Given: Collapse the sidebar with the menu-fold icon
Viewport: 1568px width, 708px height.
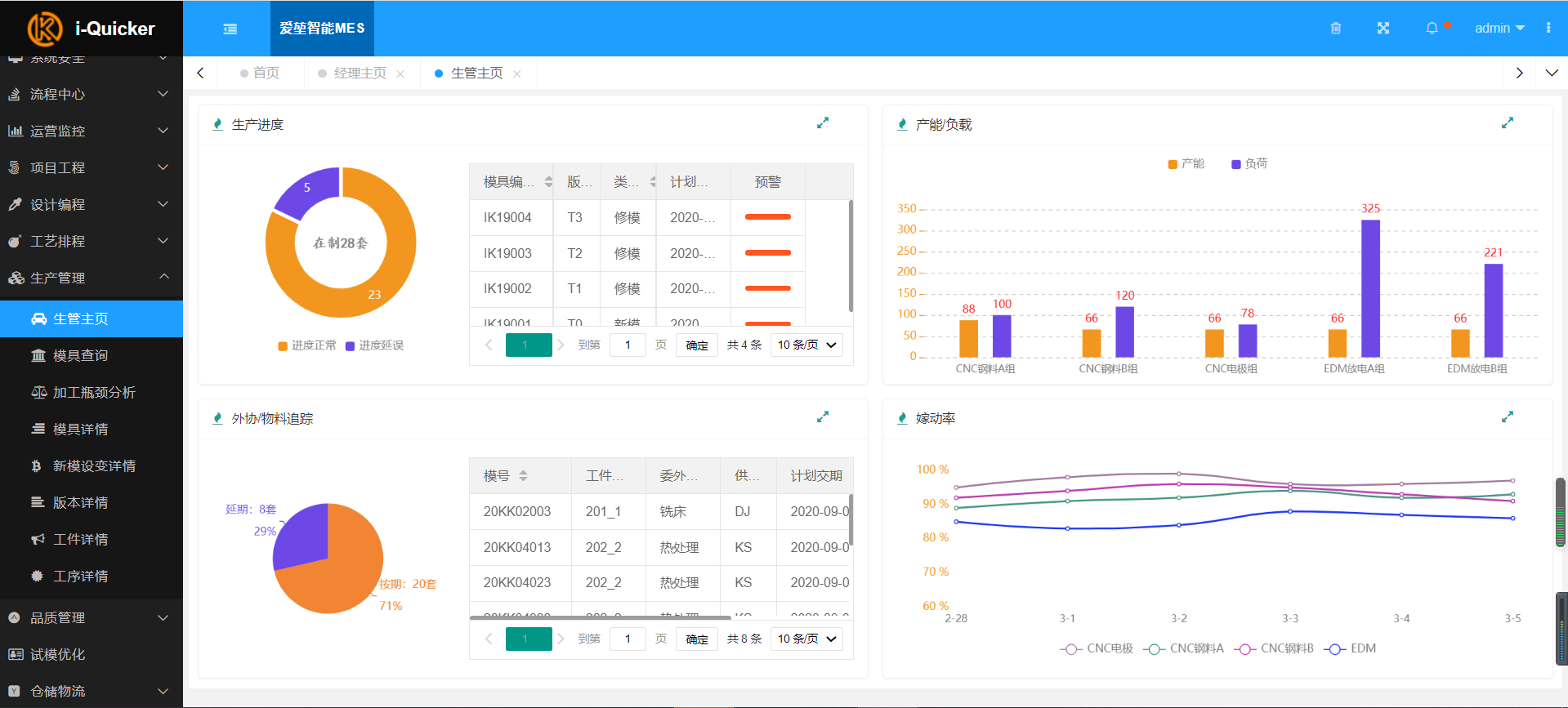Looking at the screenshot, I should click(230, 29).
